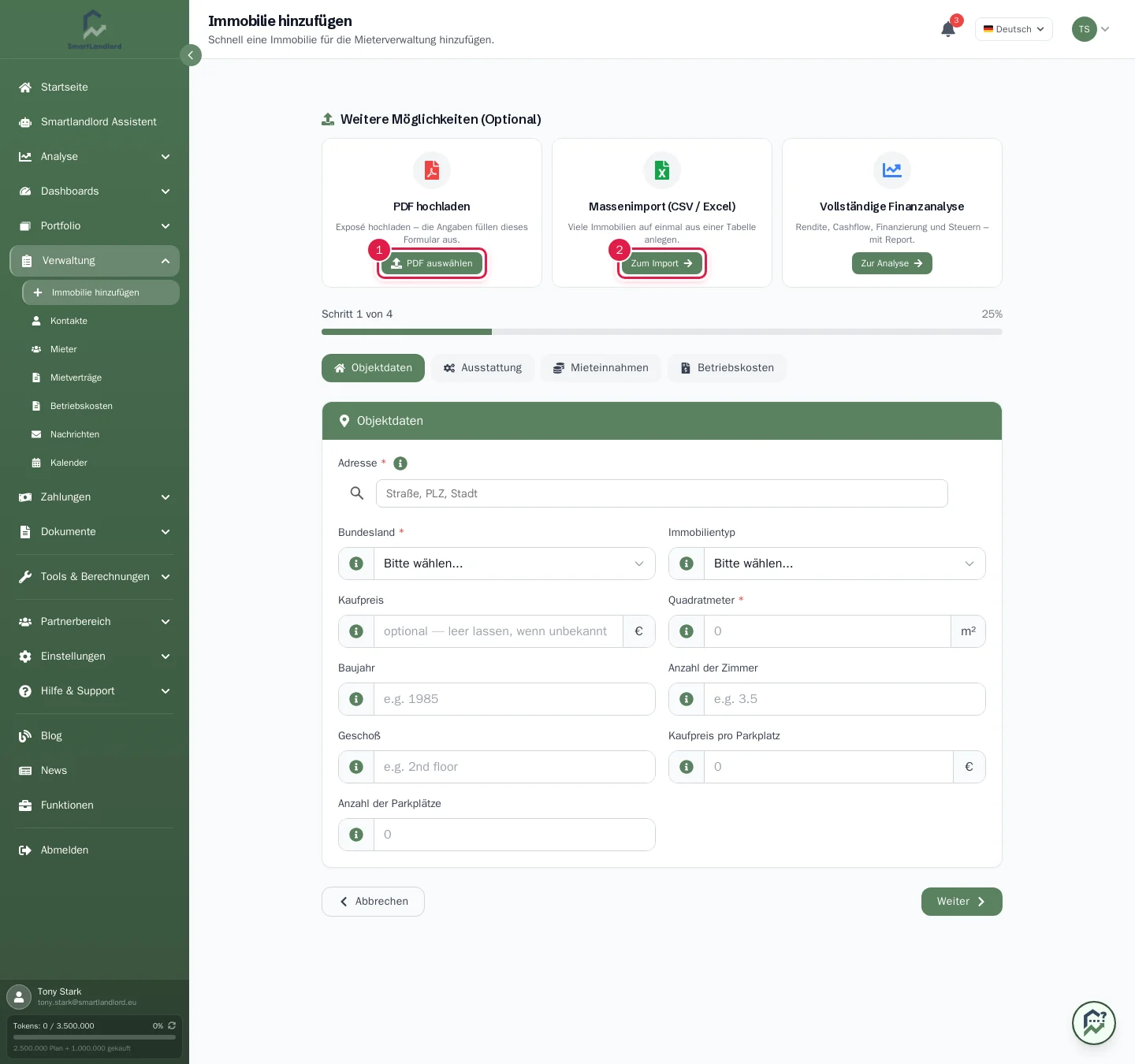Image resolution: width=1135 pixels, height=1064 pixels.
Task: Click the SmartLandlord logo
Action: point(95,30)
